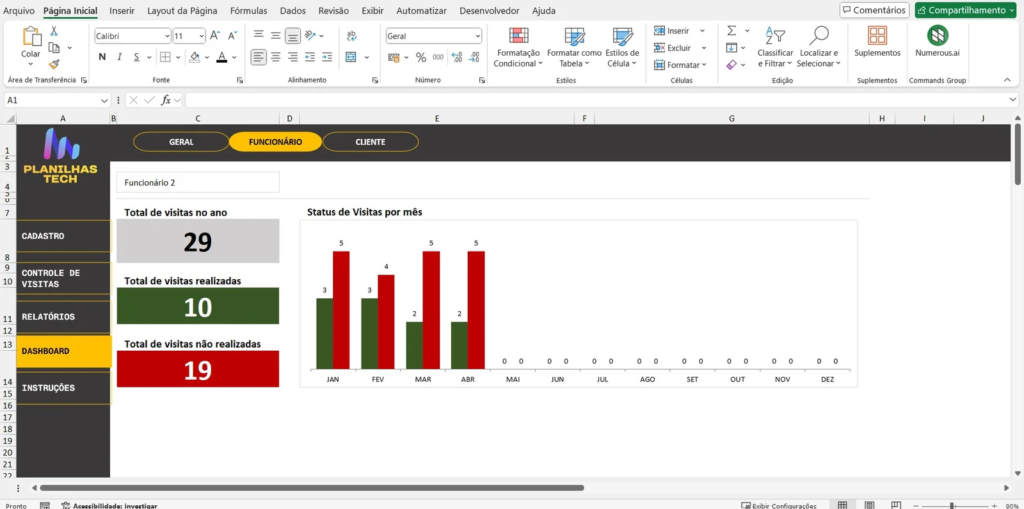Click the zoom slider in status bar
Image resolution: width=1024 pixels, height=509 pixels.
click(x=951, y=505)
